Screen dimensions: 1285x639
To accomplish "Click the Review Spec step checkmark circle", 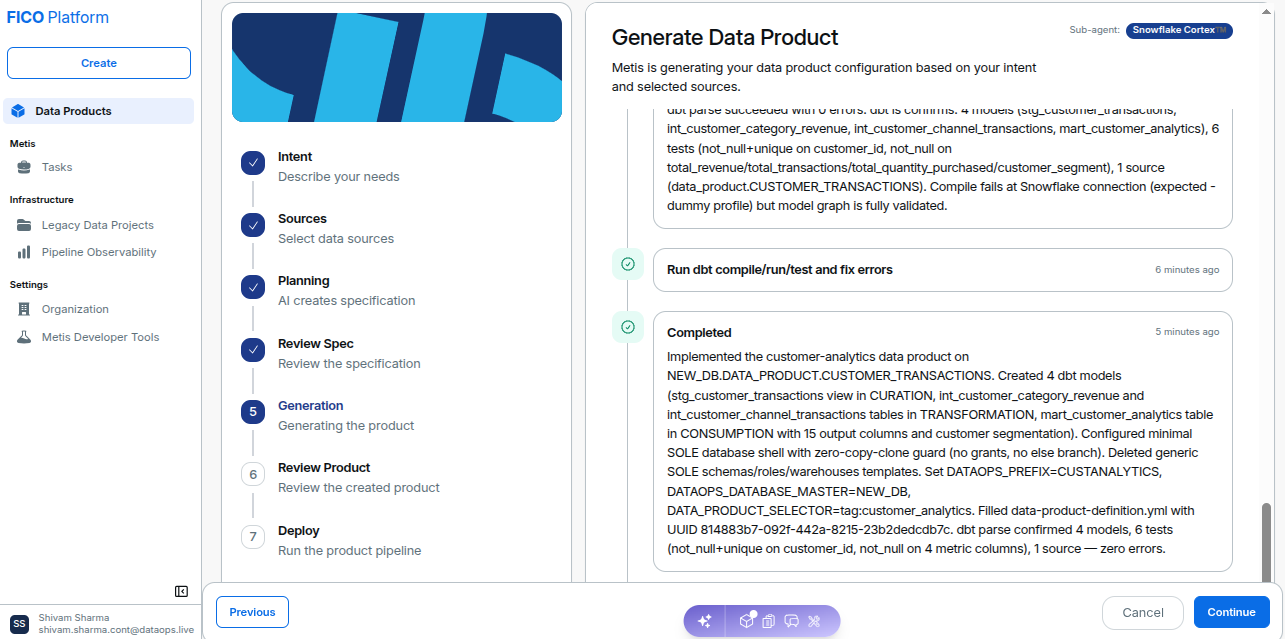I will (253, 350).
